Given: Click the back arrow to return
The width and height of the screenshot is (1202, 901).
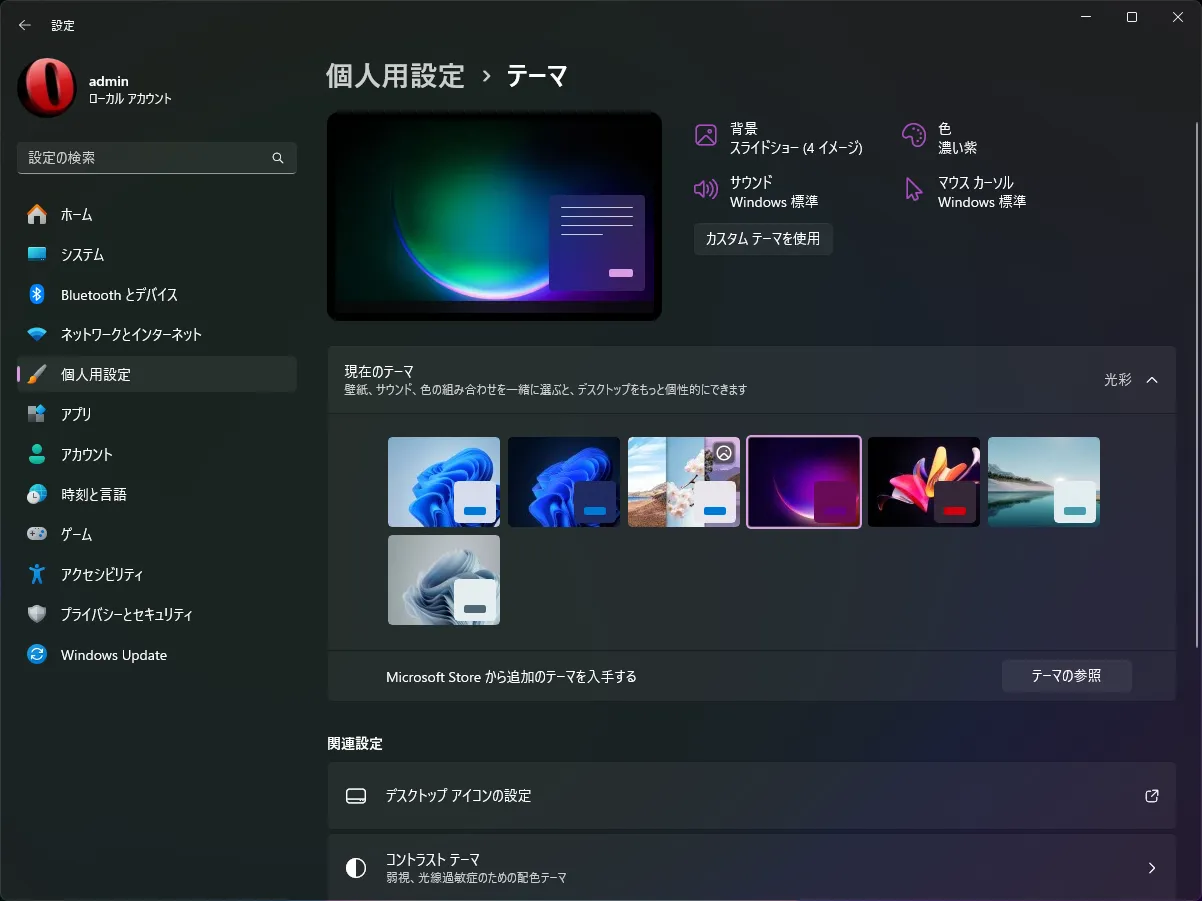Looking at the screenshot, I should tap(24, 25).
